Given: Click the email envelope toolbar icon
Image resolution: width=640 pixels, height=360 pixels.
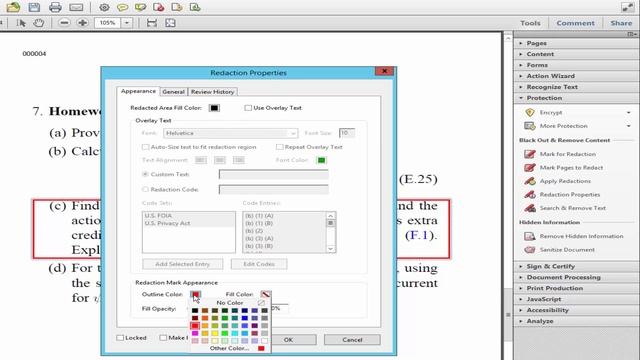Looking at the screenshot, I should pyautogui.click(x=76, y=7).
